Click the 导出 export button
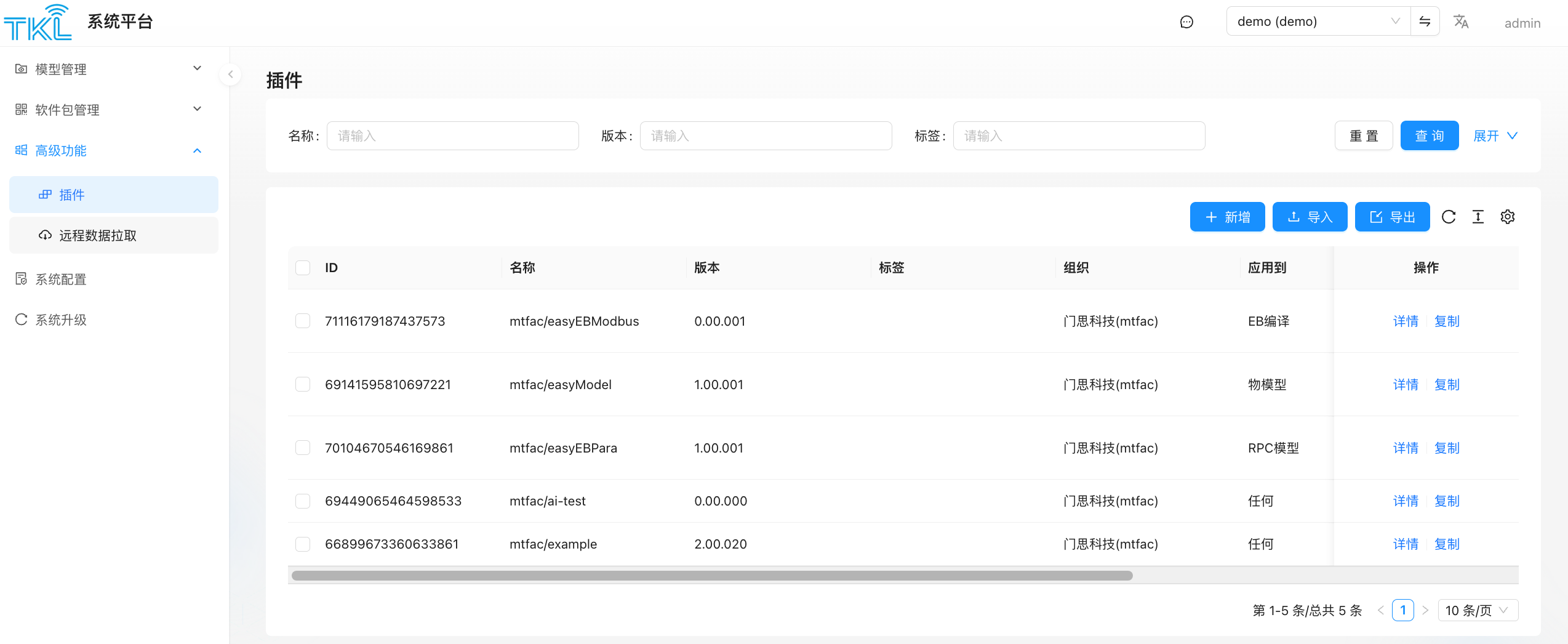The height and width of the screenshot is (644, 1568). pyautogui.click(x=1392, y=217)
